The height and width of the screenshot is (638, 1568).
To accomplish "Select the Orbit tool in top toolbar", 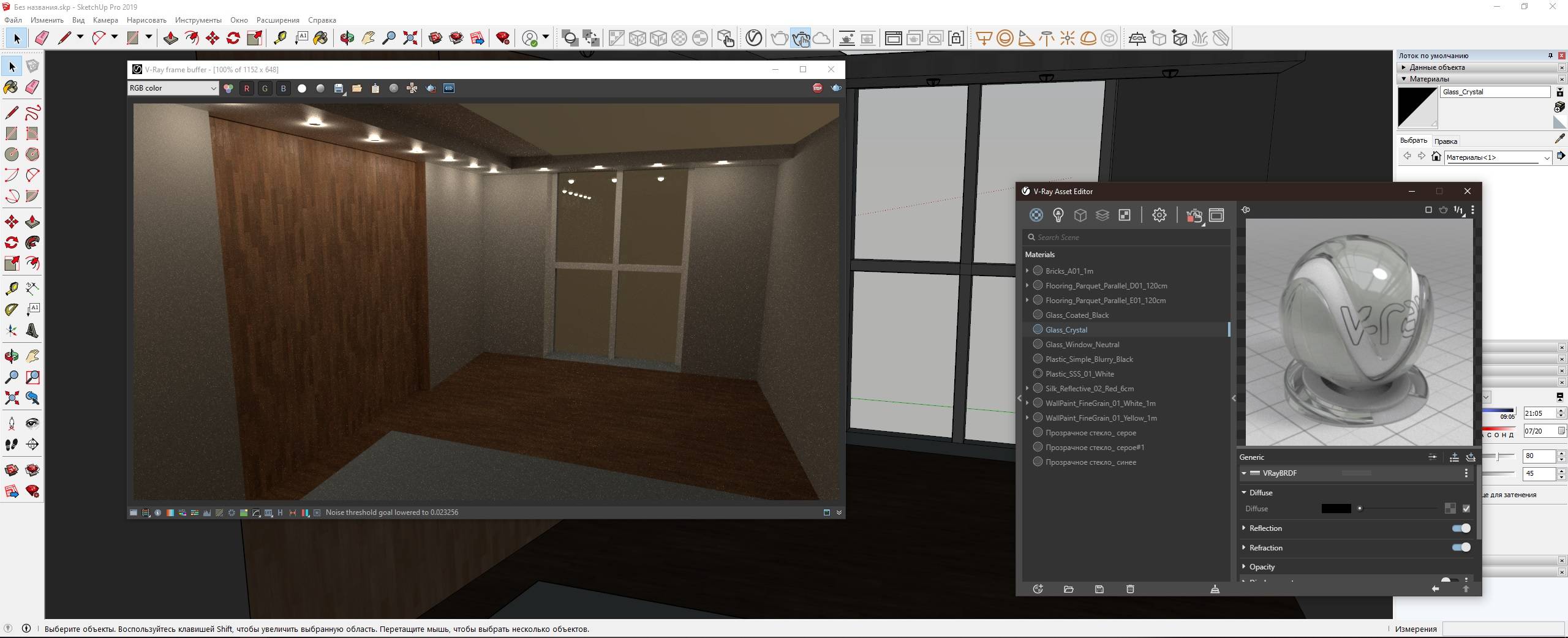I will (x=347, y=39).
